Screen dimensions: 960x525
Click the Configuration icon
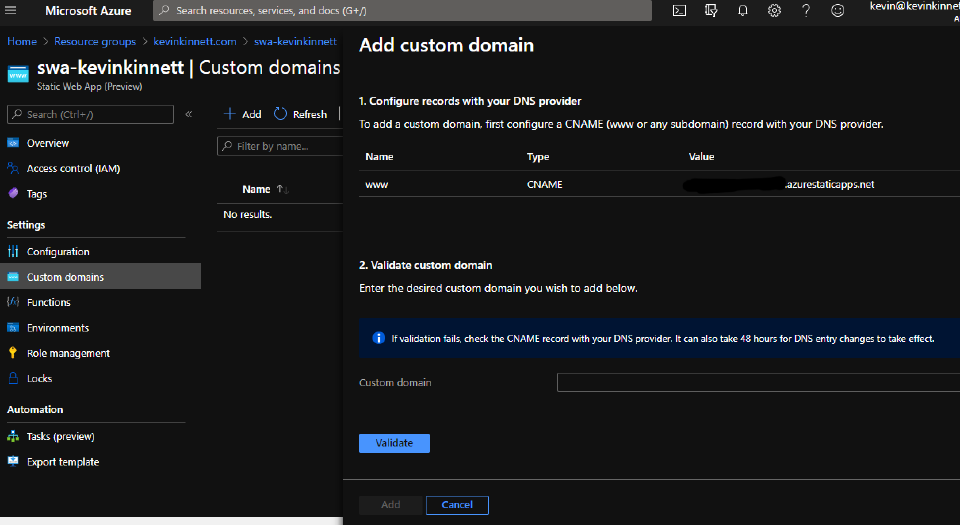tap(13, 251)
